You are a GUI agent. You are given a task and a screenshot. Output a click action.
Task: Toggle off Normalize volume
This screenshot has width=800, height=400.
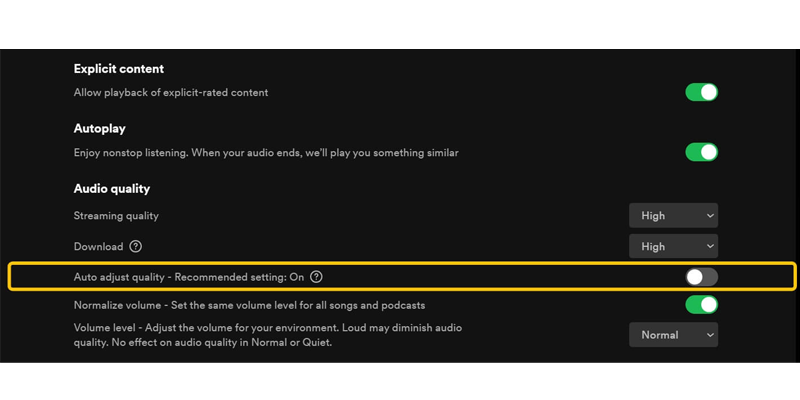[701, 304]
